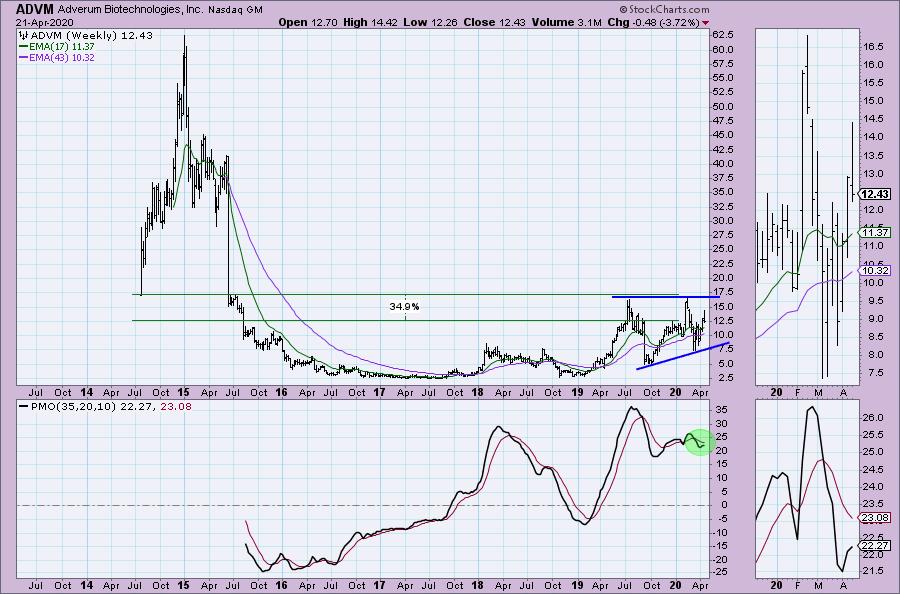Click the blue horizontal resistance line near 16.5
The height and width of the screenshot is (594, 900).
coord(665,297)
